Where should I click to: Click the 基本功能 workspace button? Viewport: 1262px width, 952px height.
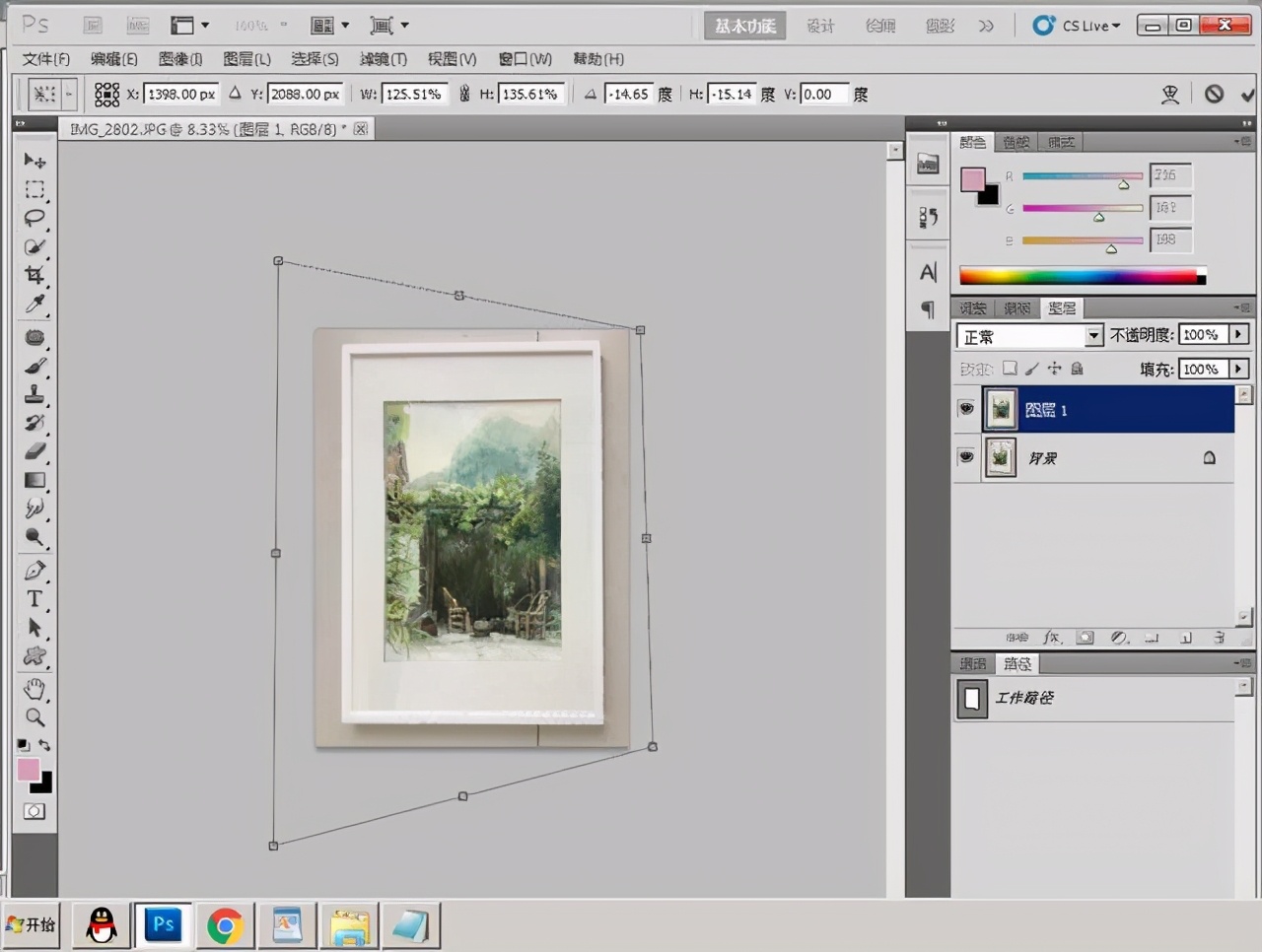[744, 26]
